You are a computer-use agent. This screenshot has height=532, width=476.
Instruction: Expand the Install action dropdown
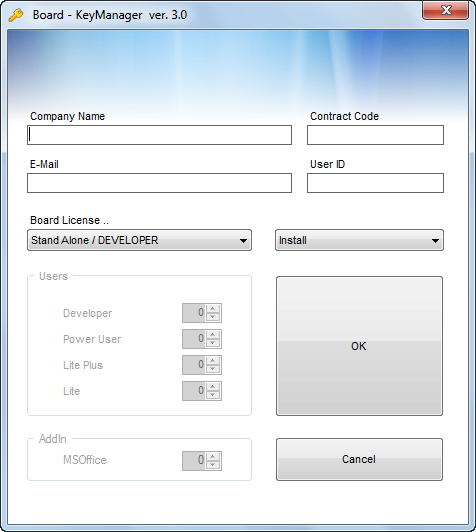pos(359,240)
